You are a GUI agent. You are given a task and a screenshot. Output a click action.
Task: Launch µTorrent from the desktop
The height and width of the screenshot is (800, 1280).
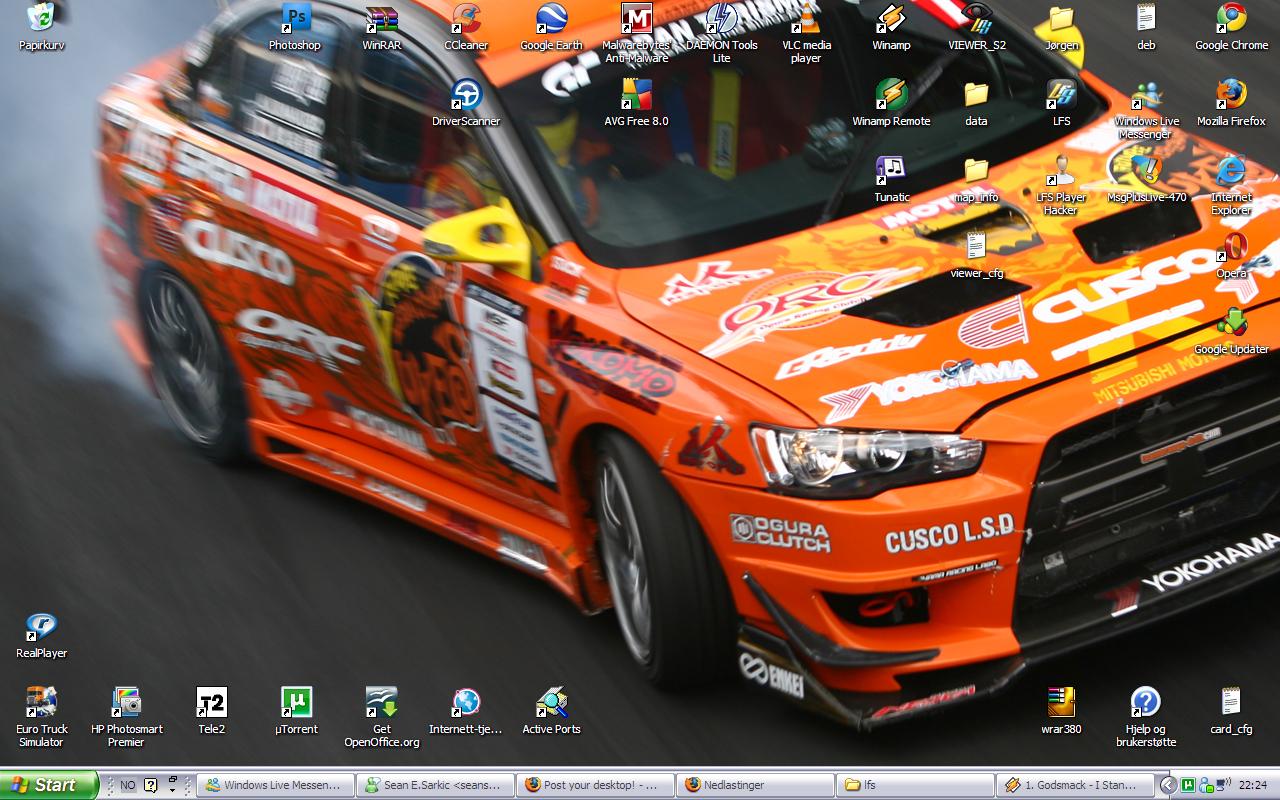coord(296,711)
